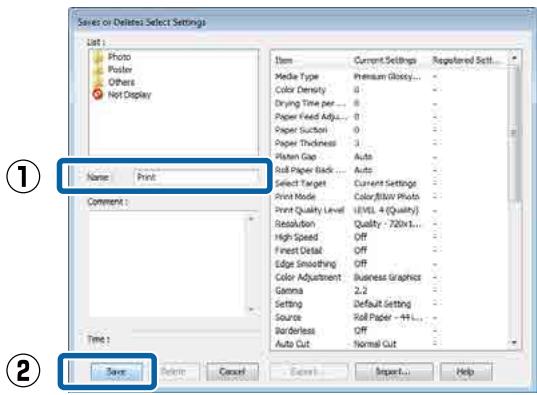The image size is (537, 395).
Task: Click the Poster folder icon
Action: tap(98, 69)
